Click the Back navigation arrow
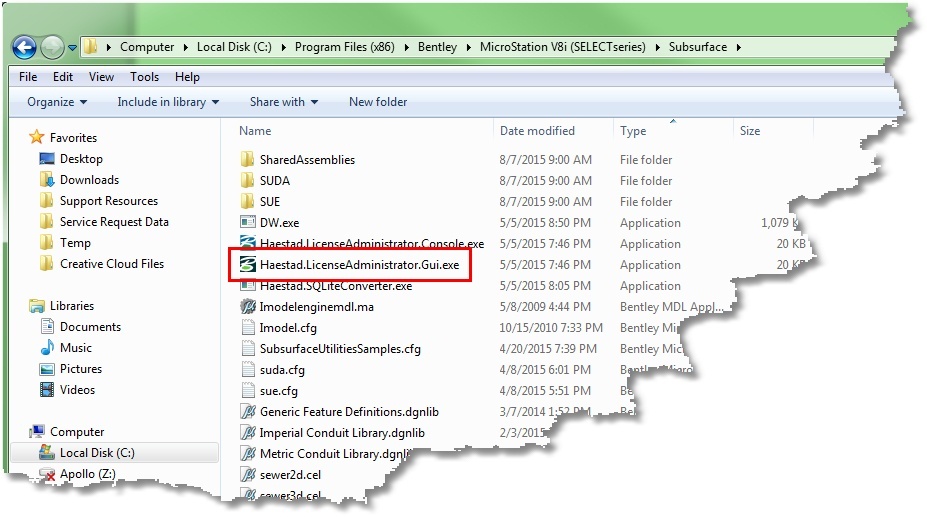927x525 pixels. click(x=24, y=47)
